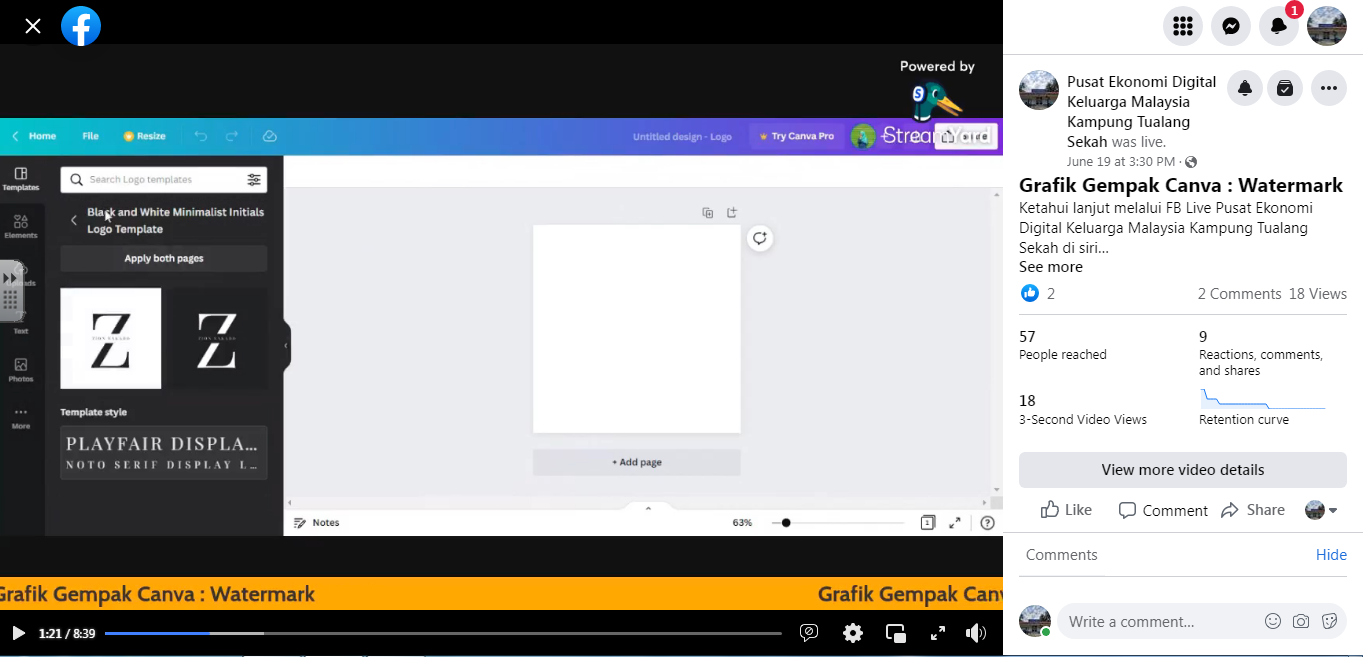Switch the video to fullscreen

point(938,633)
